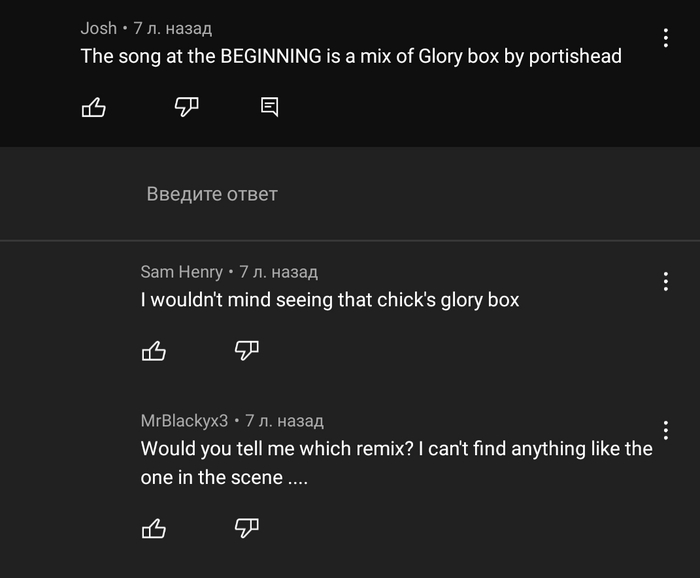Screen dimensions: 700x578
Task: Click the timestamp on Josh's comment
Action: tap(173, 28)
